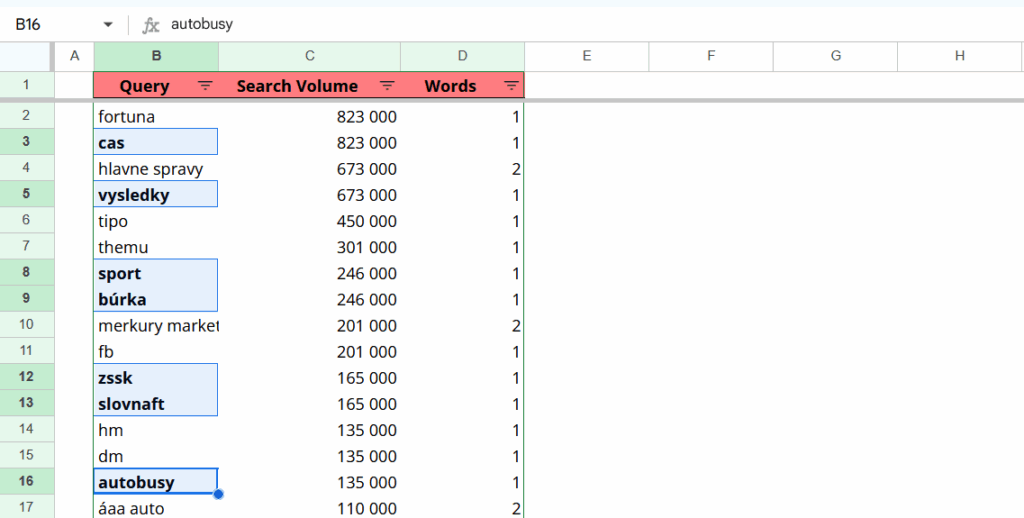
Task: Select the cell containing fortuna
Action: point(156,117)
